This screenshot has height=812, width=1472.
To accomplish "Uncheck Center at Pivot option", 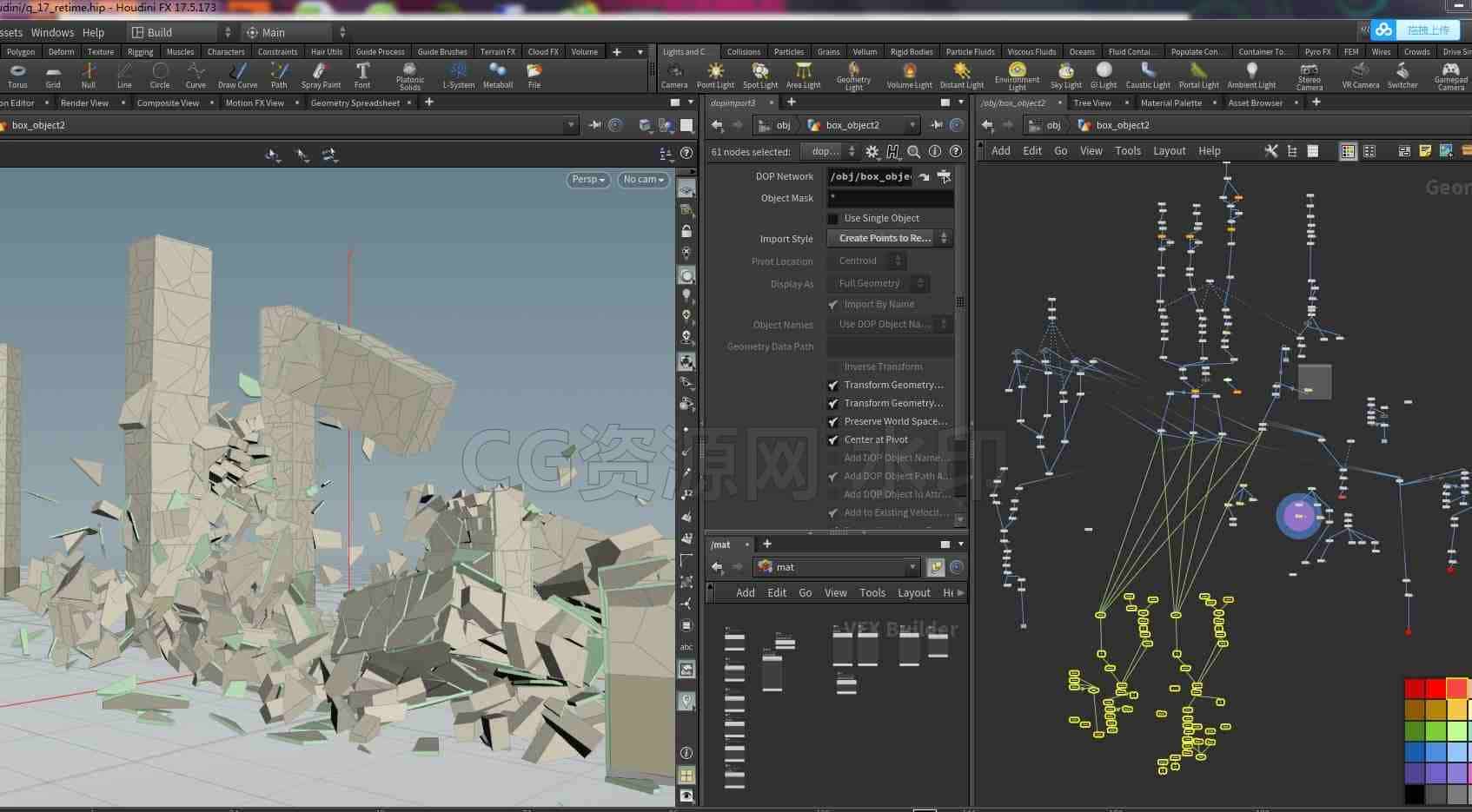I will pos(833,440).
